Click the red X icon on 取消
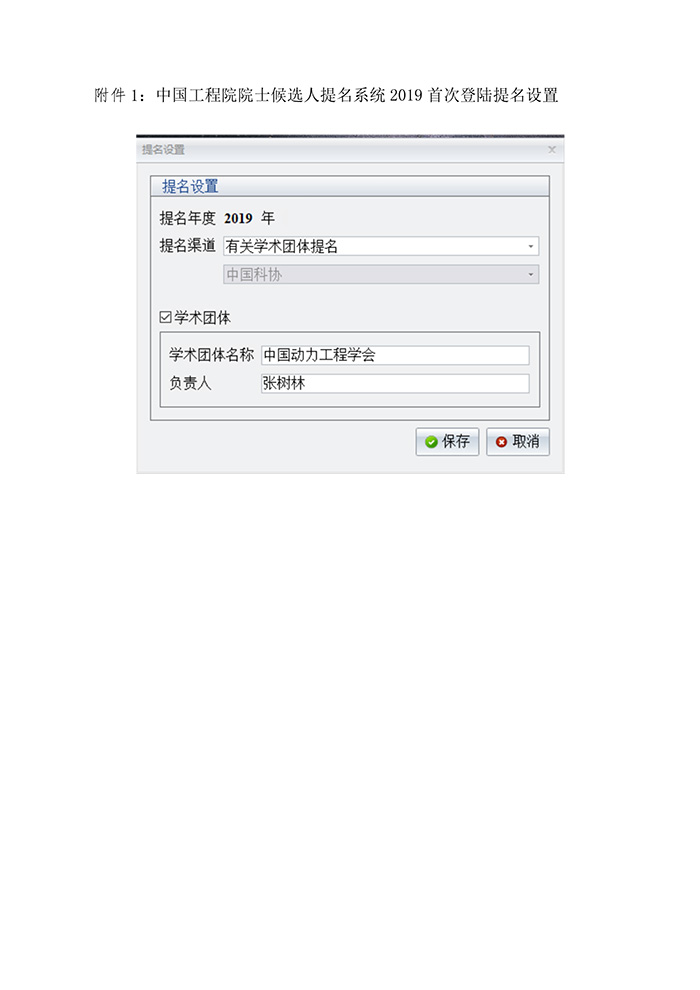Viewport: 700px width, 990px height. coord(501,442)
